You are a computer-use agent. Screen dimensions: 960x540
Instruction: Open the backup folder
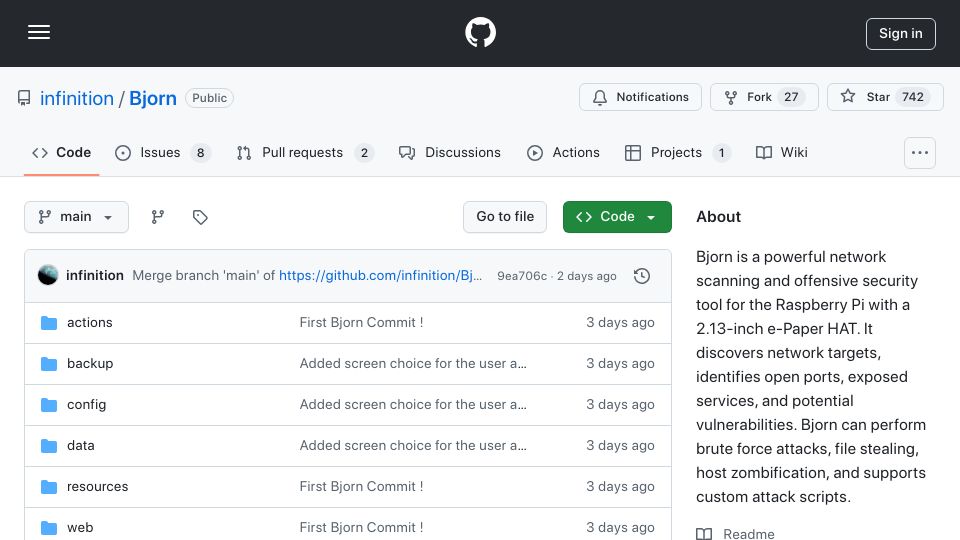(90, 364)
